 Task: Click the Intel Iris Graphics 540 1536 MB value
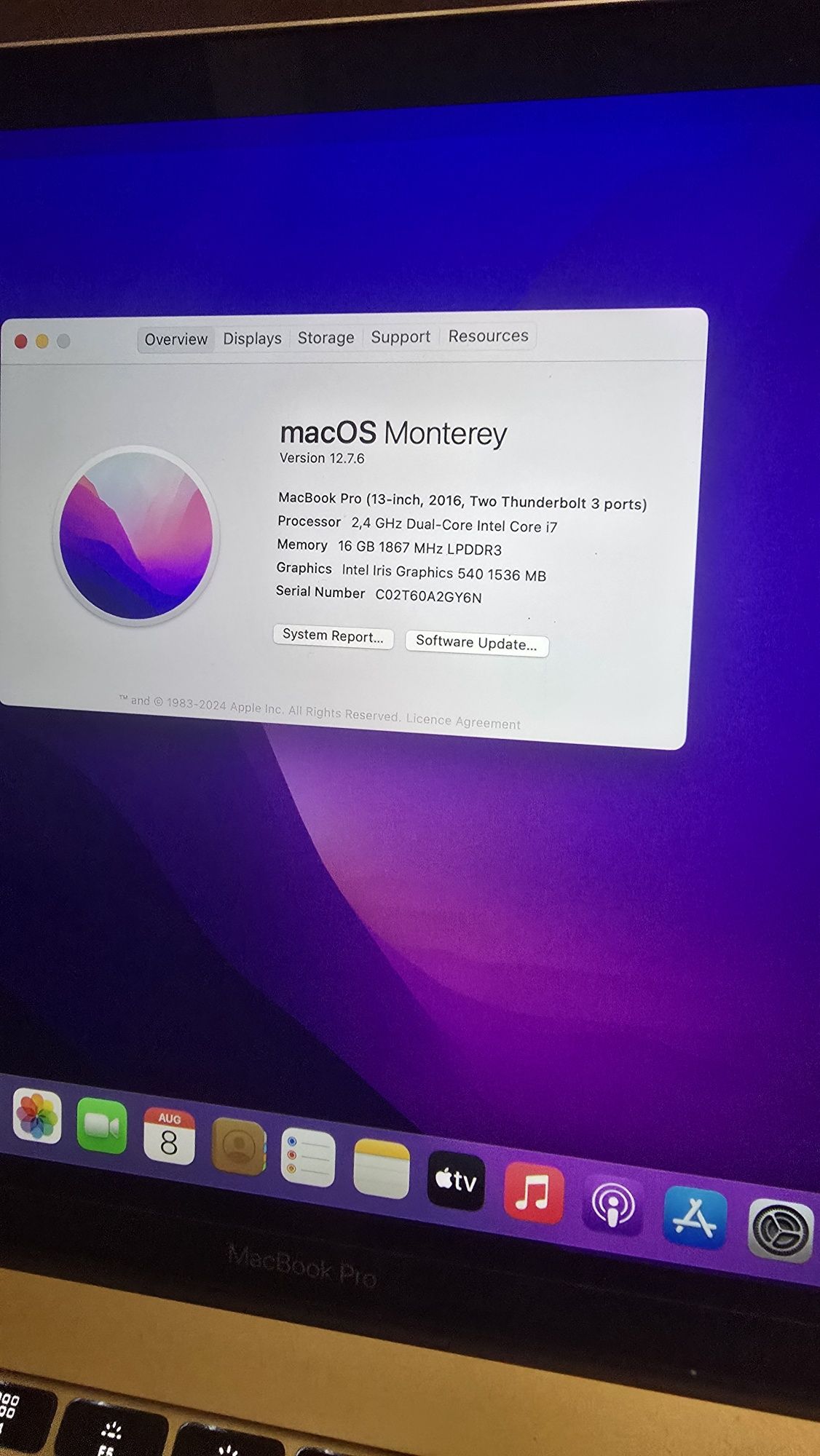click(444, 574)
